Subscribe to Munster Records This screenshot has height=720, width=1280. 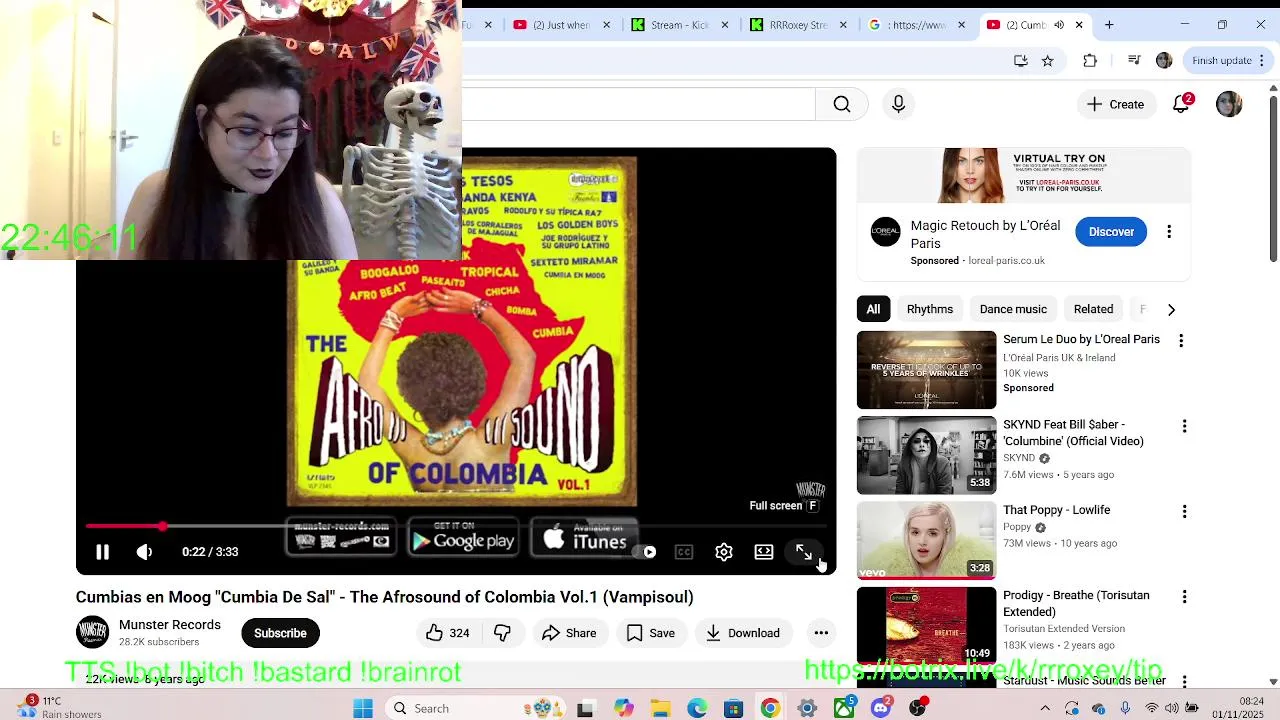coord(280,633)
